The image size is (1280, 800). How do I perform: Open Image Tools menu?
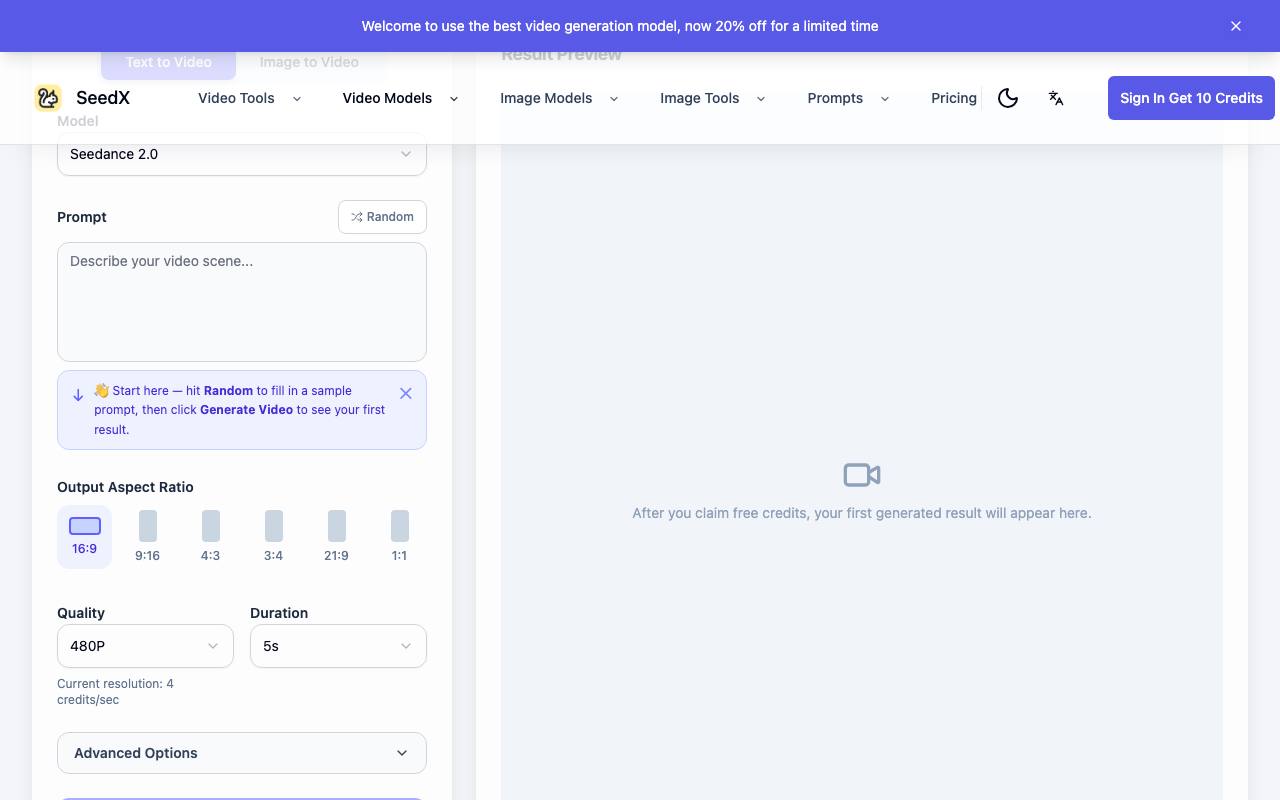(712, 98)
